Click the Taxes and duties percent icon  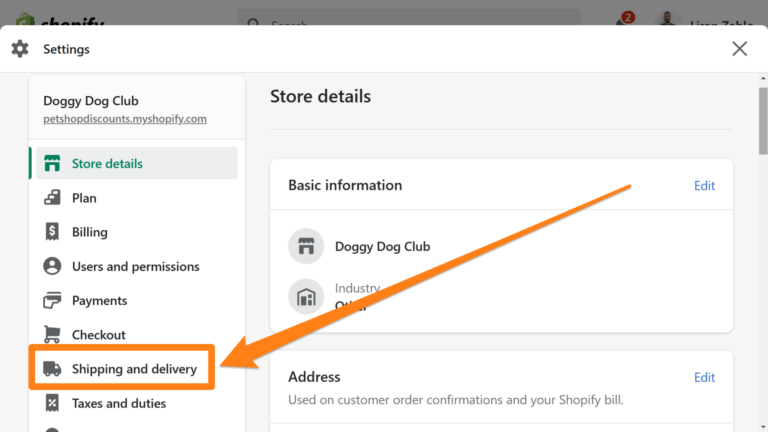52,403
